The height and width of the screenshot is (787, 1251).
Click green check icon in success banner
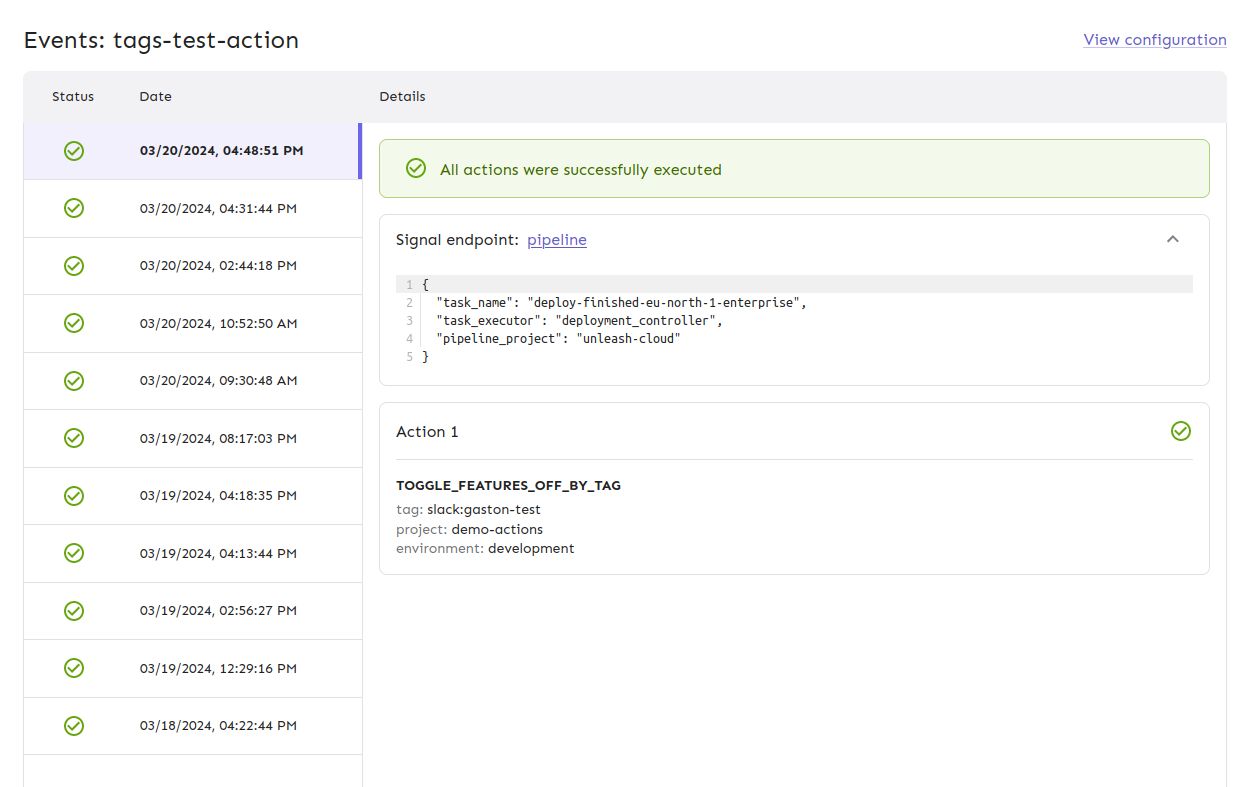click(x=416, y=168)
